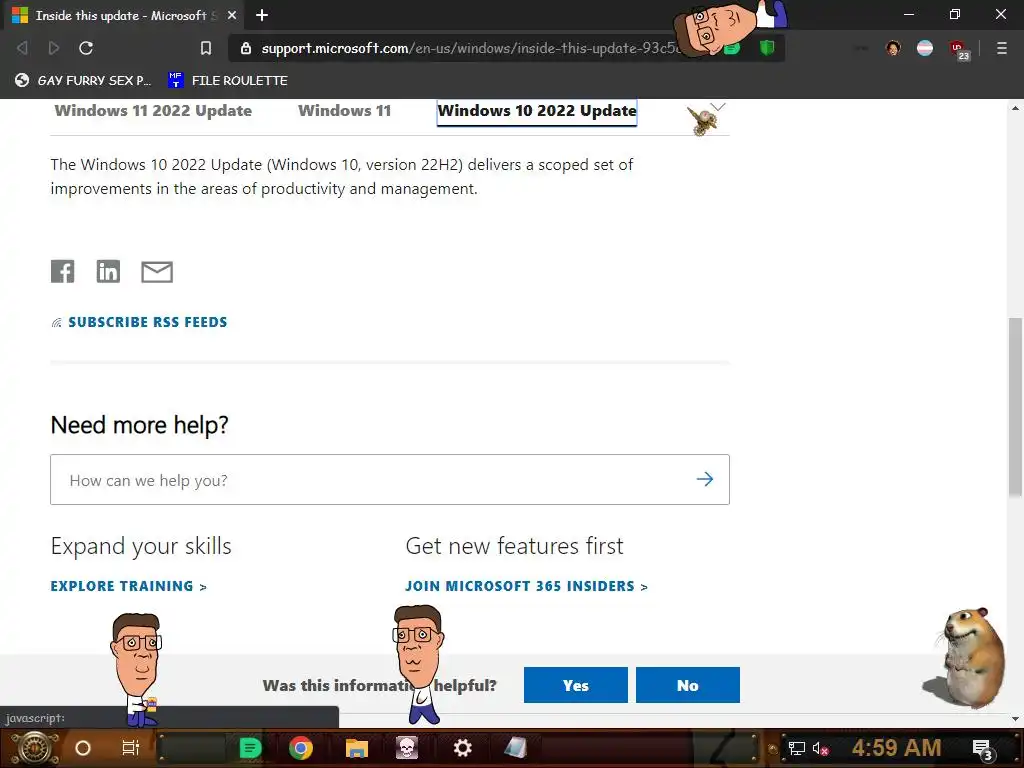Open the FILE ROULETTE bookmark
This screenshot has height=768, width=1024.
(229, 80)
